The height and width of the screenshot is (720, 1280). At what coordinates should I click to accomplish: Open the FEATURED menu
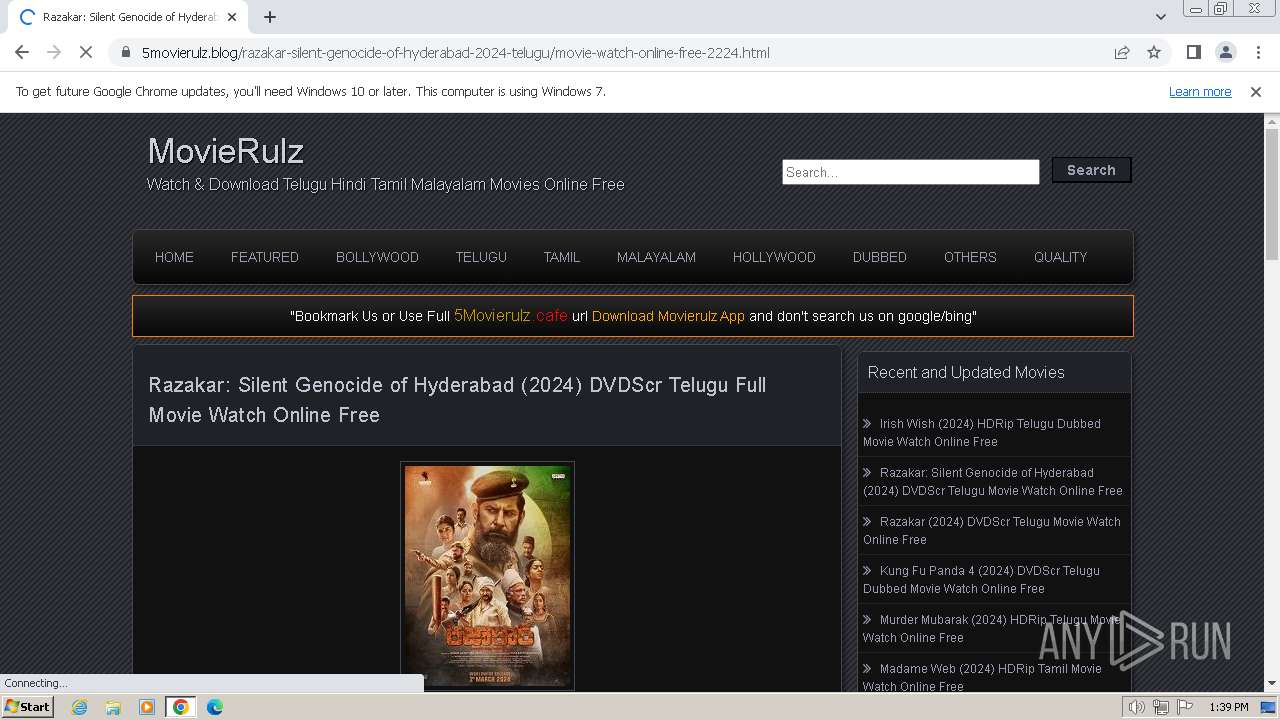coord(265,257)
